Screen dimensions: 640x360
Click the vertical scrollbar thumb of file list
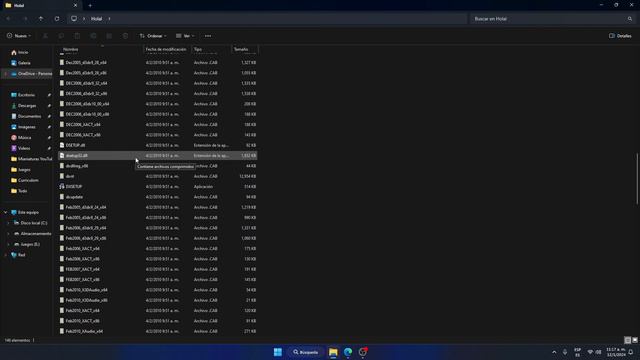click(637, 178)
